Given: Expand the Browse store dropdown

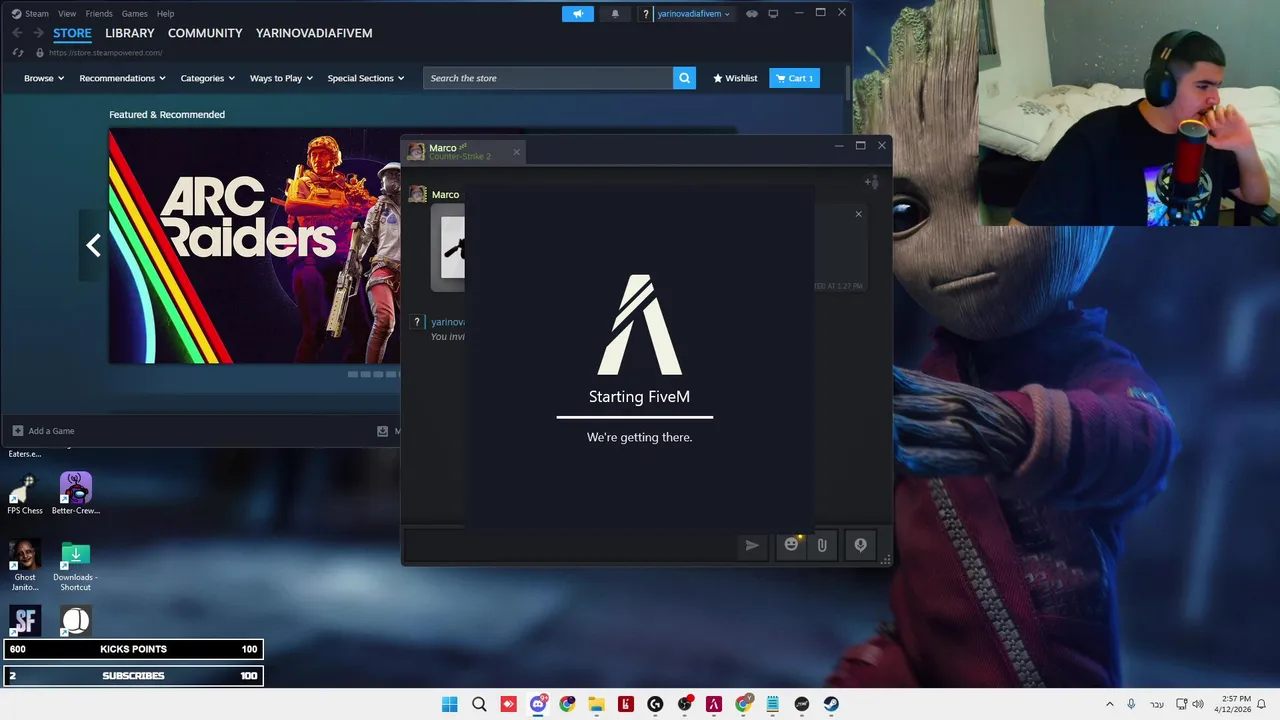Looking at the screenshot, I should pos(44,78).
